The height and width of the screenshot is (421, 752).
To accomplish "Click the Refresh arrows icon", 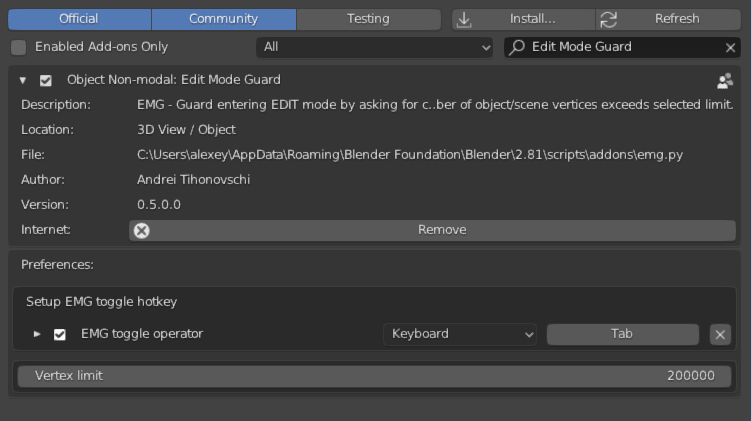I will tap(609, 19).
